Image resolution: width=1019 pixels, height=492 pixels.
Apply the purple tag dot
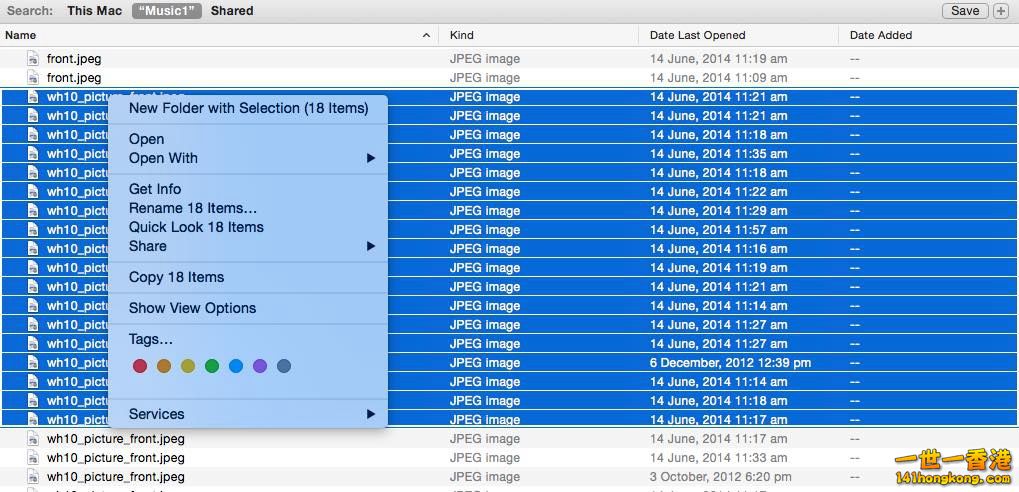(260, 367)
